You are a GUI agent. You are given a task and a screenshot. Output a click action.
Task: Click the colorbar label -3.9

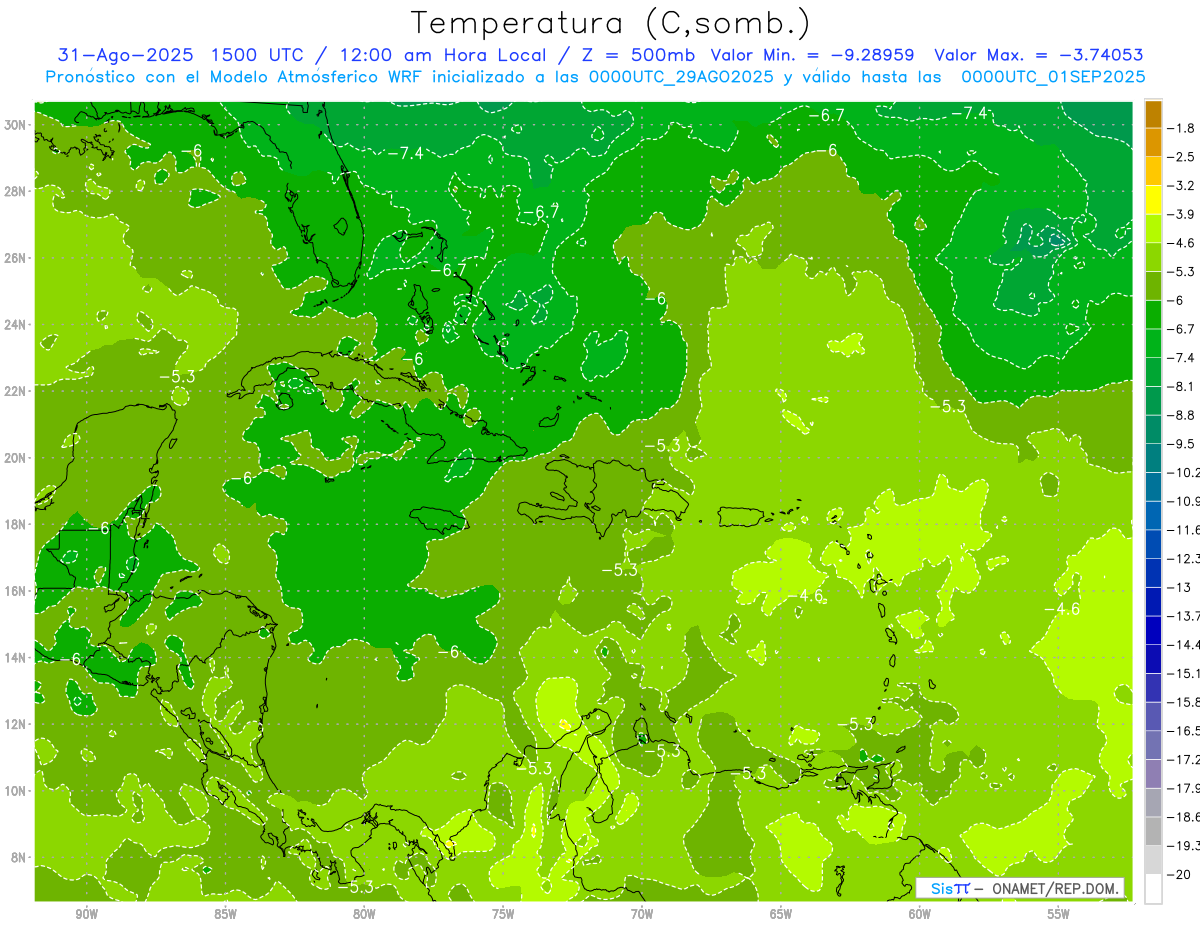click(x=1181, y=214)
